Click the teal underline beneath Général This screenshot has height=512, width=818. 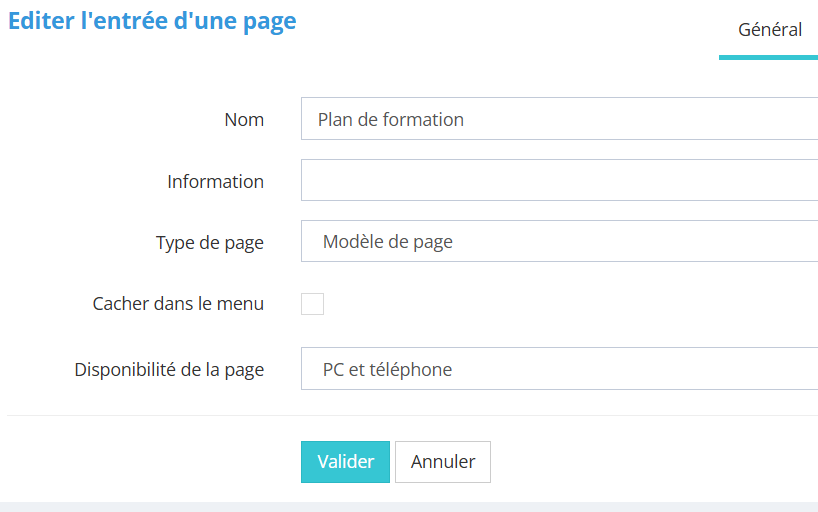(x=768, y=57)
